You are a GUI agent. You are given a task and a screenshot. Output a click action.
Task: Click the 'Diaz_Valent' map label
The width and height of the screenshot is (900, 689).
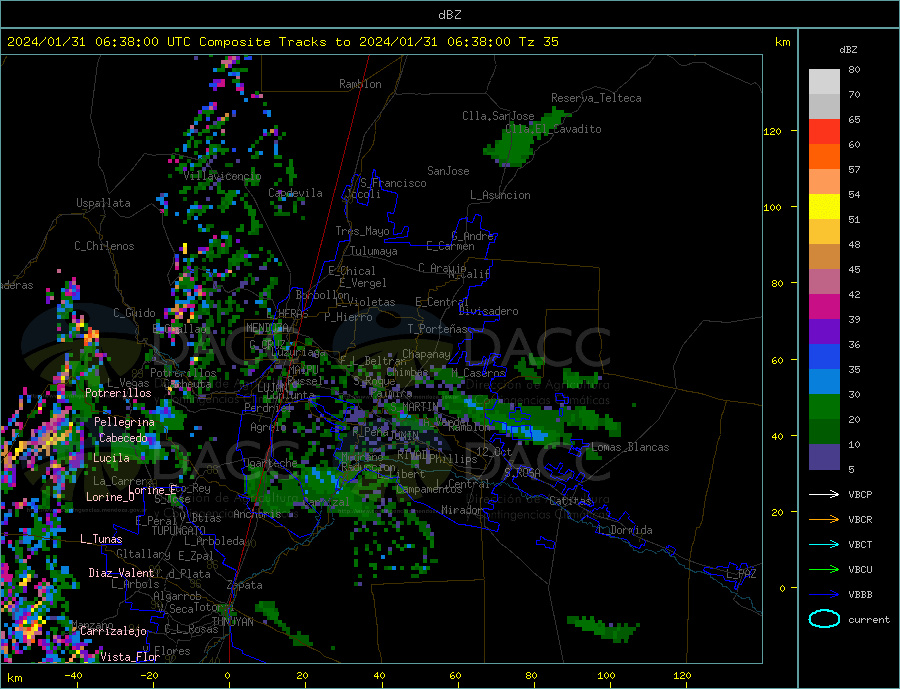(x=121, y=573)
